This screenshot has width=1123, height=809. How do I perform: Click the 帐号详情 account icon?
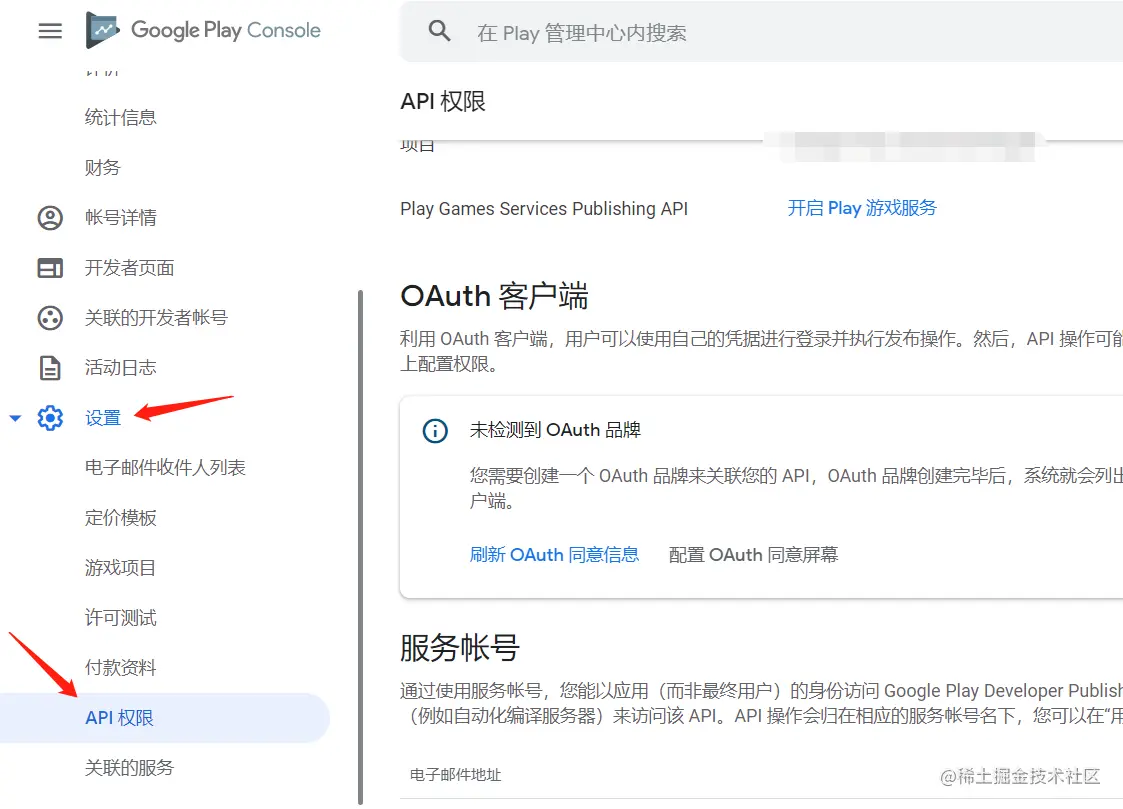click(x=50, y=218)
